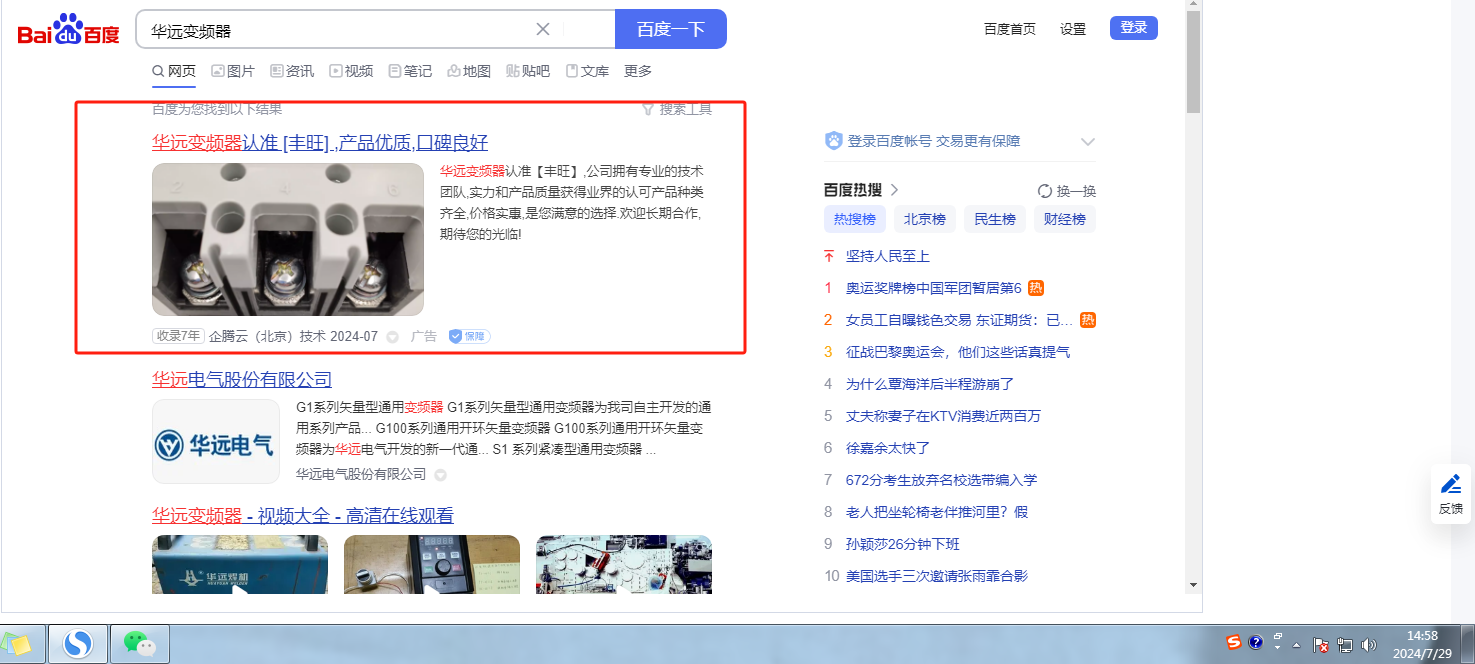Open the 贴吧 tab

pyautogui.click(x=528, y=71)
